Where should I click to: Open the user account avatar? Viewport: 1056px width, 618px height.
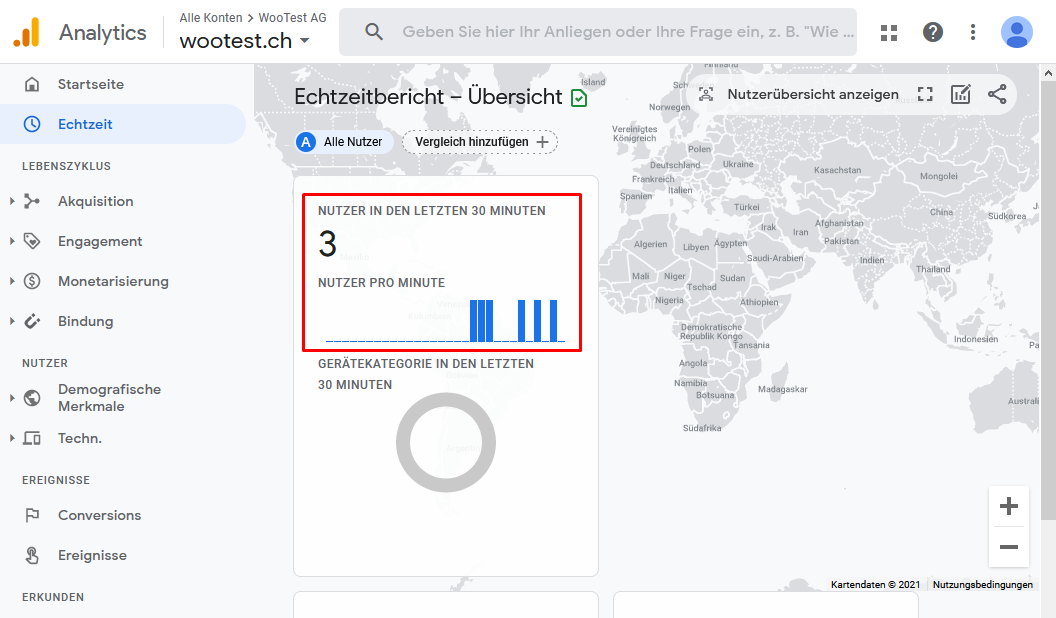pos(1016,32)
